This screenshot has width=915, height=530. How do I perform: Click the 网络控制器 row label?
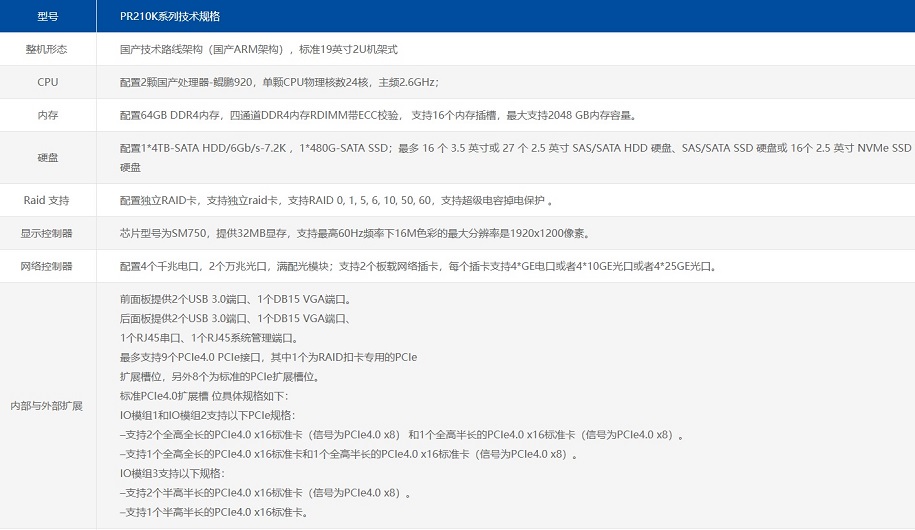click(47, 266)
